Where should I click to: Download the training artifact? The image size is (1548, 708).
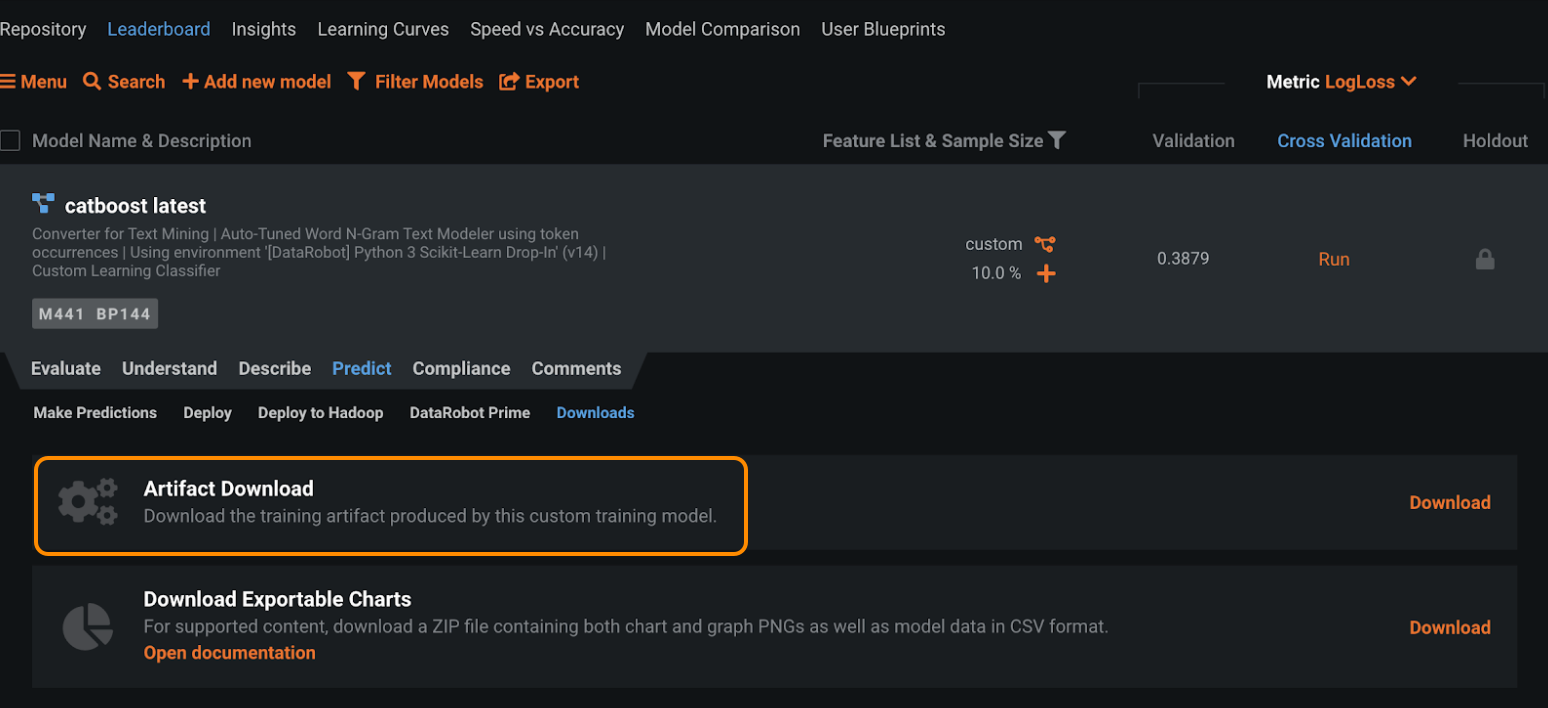1449,503
